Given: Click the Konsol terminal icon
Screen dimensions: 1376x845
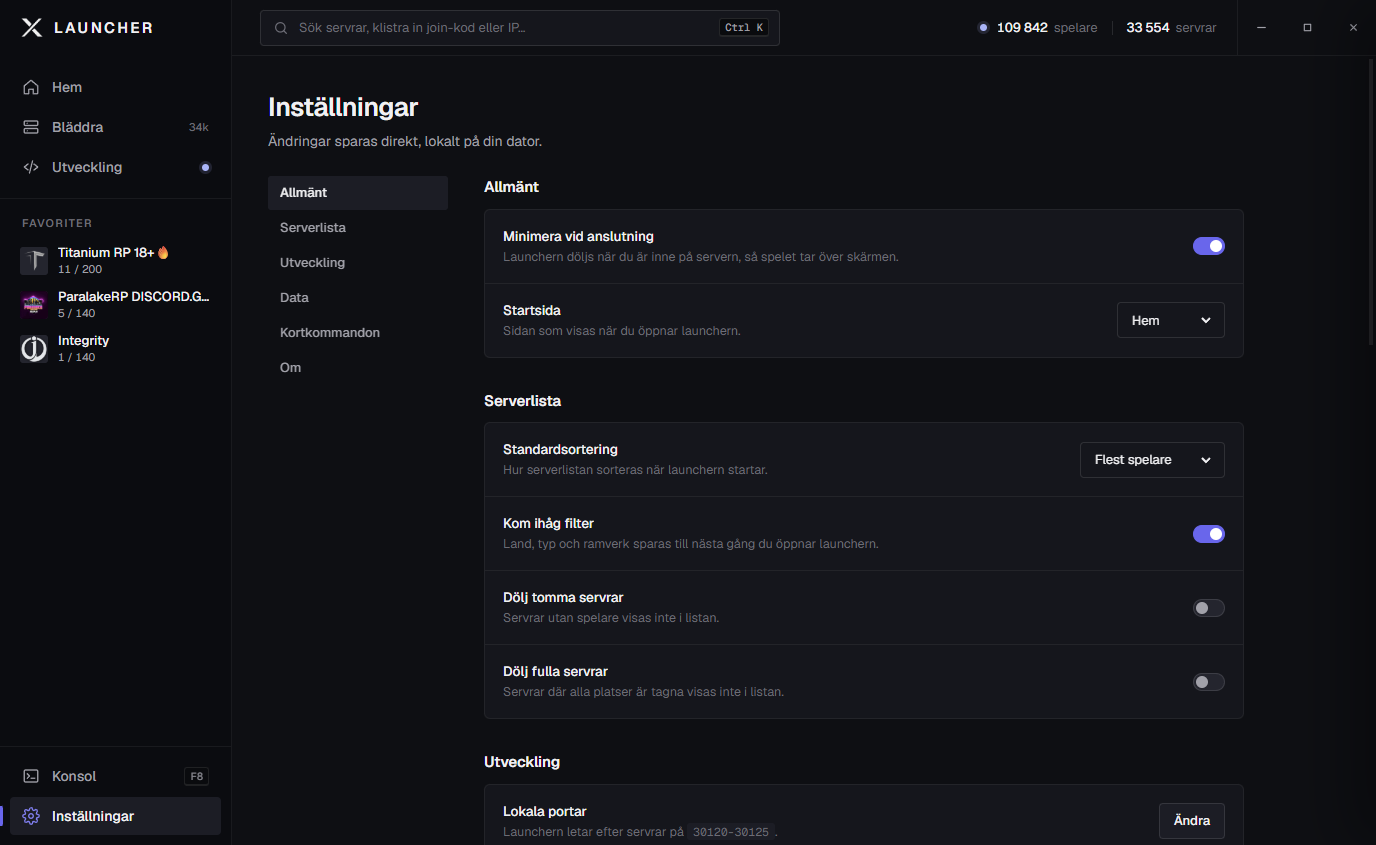Looking at the screenshot, I should [31, 776].
